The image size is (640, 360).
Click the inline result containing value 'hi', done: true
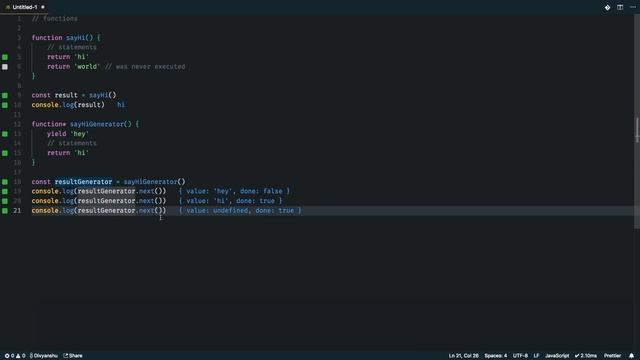[x=230, y=201]
